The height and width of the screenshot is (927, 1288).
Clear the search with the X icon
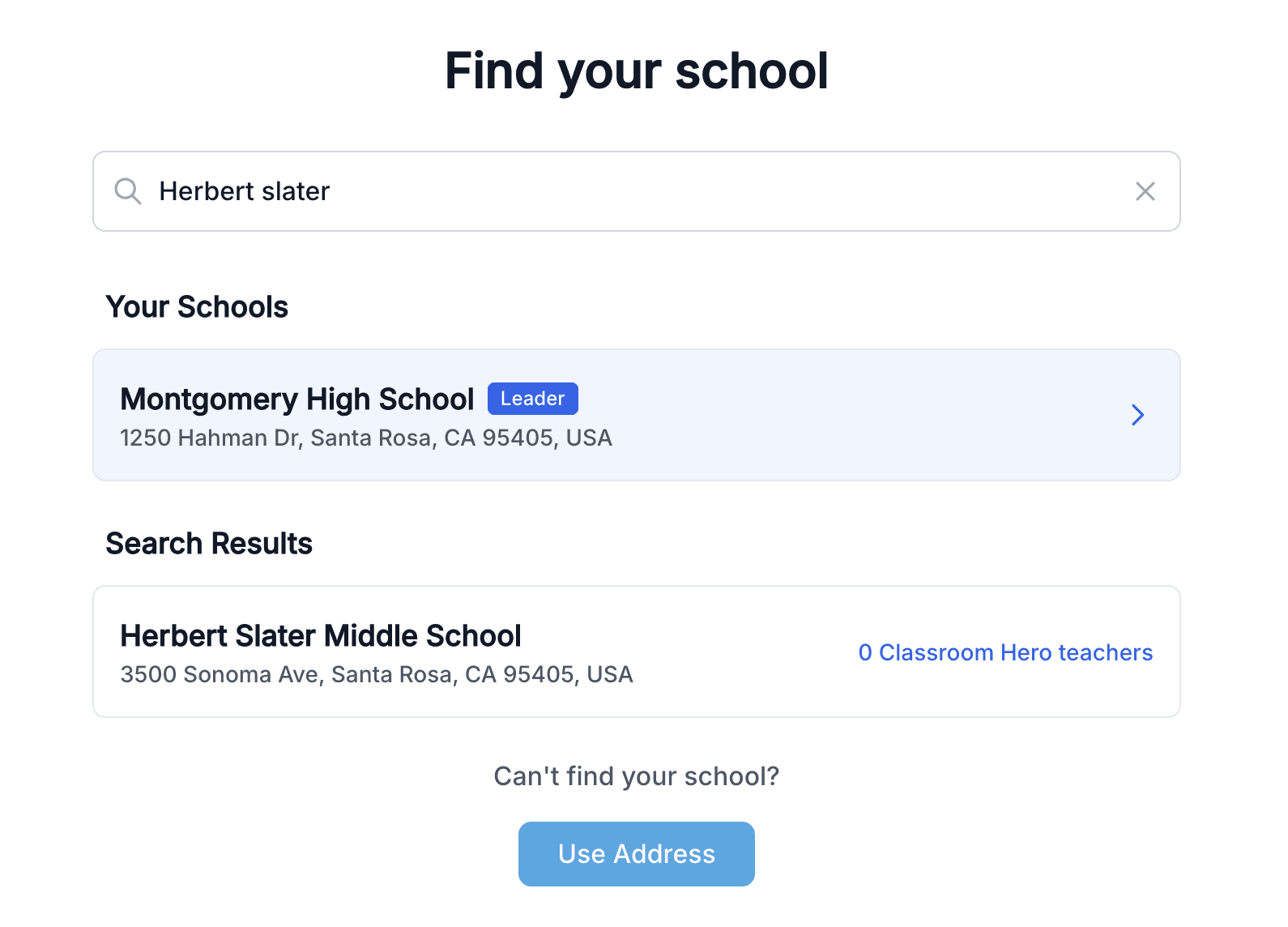click(x=1145, y=191)
